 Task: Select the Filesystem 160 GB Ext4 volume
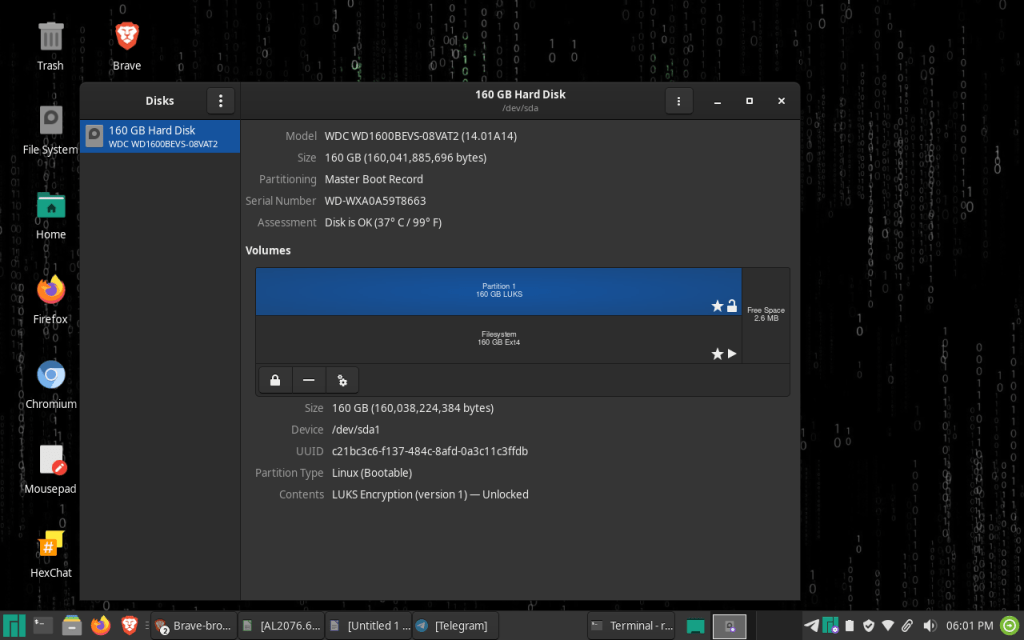point(498,339)
